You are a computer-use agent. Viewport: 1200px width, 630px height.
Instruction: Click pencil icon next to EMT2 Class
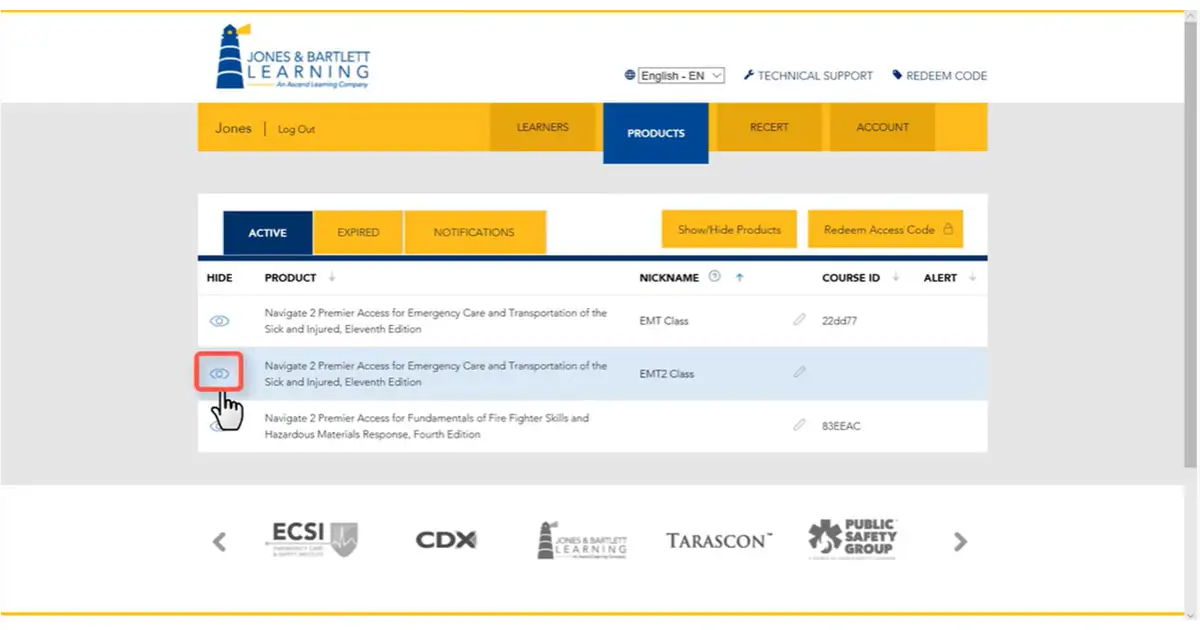[799, 372]
